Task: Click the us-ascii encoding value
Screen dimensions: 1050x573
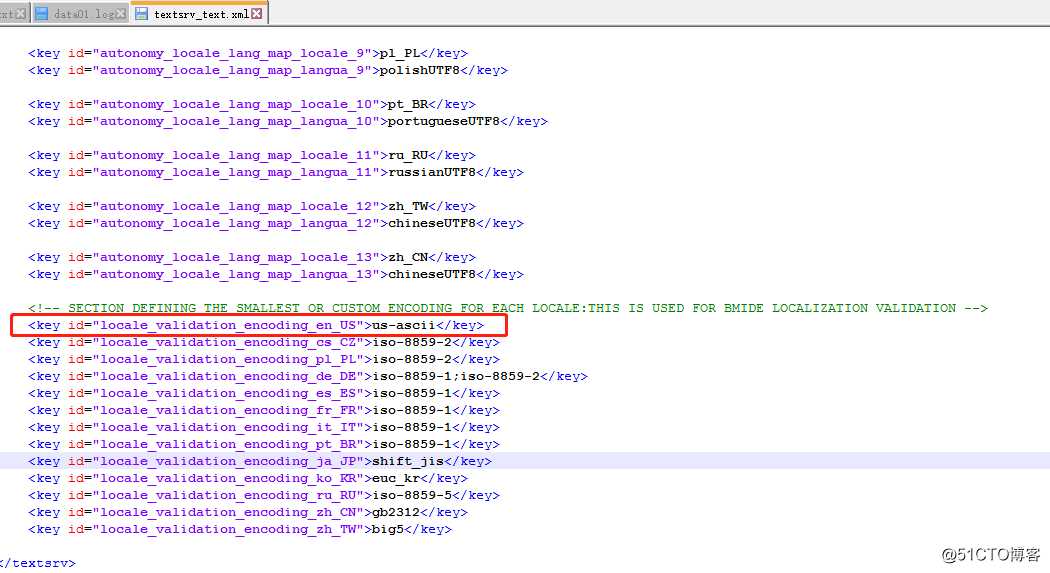Action: [x=403, y=325]
